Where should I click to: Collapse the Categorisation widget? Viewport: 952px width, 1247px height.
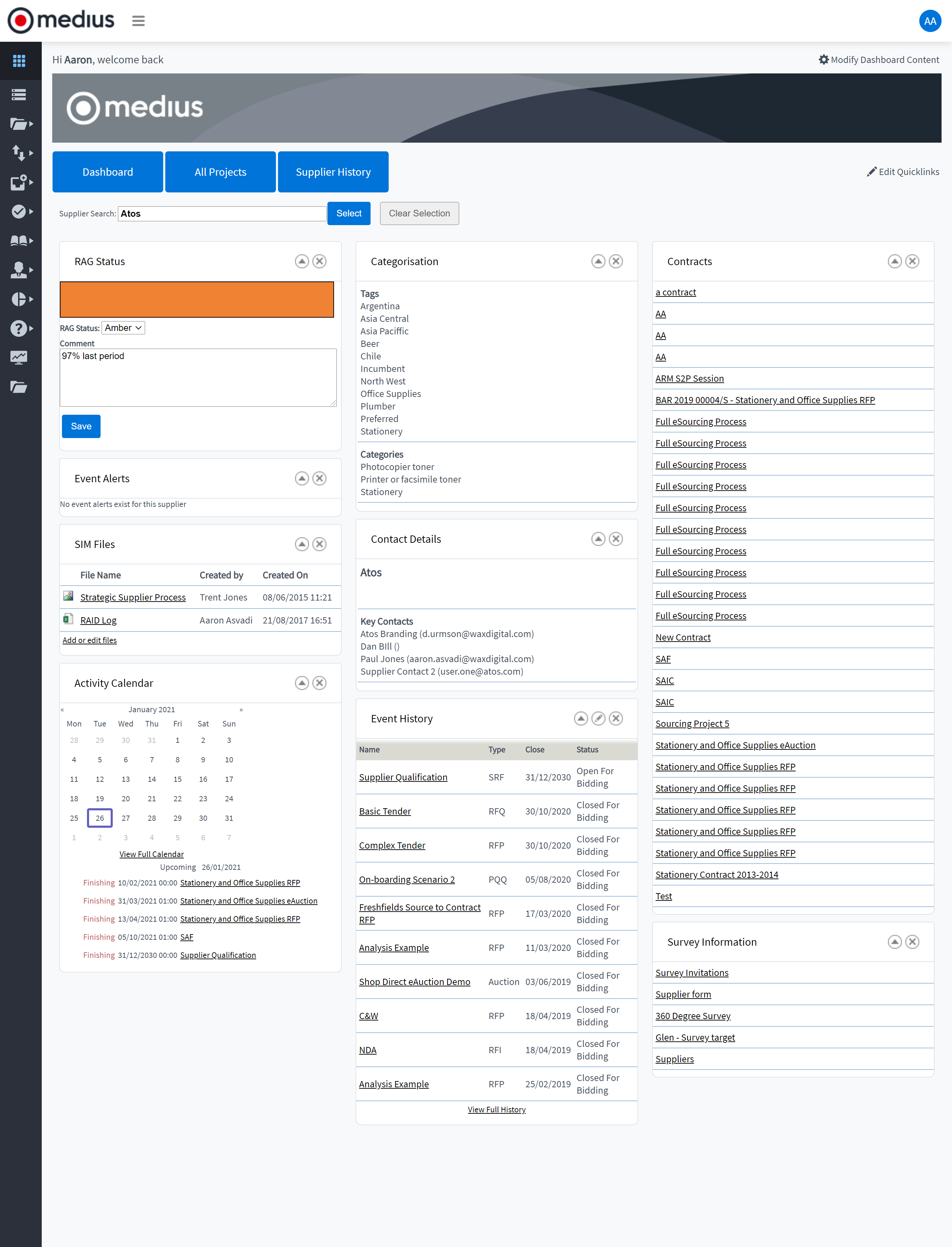pyautogui.click(x=598, y=261)
